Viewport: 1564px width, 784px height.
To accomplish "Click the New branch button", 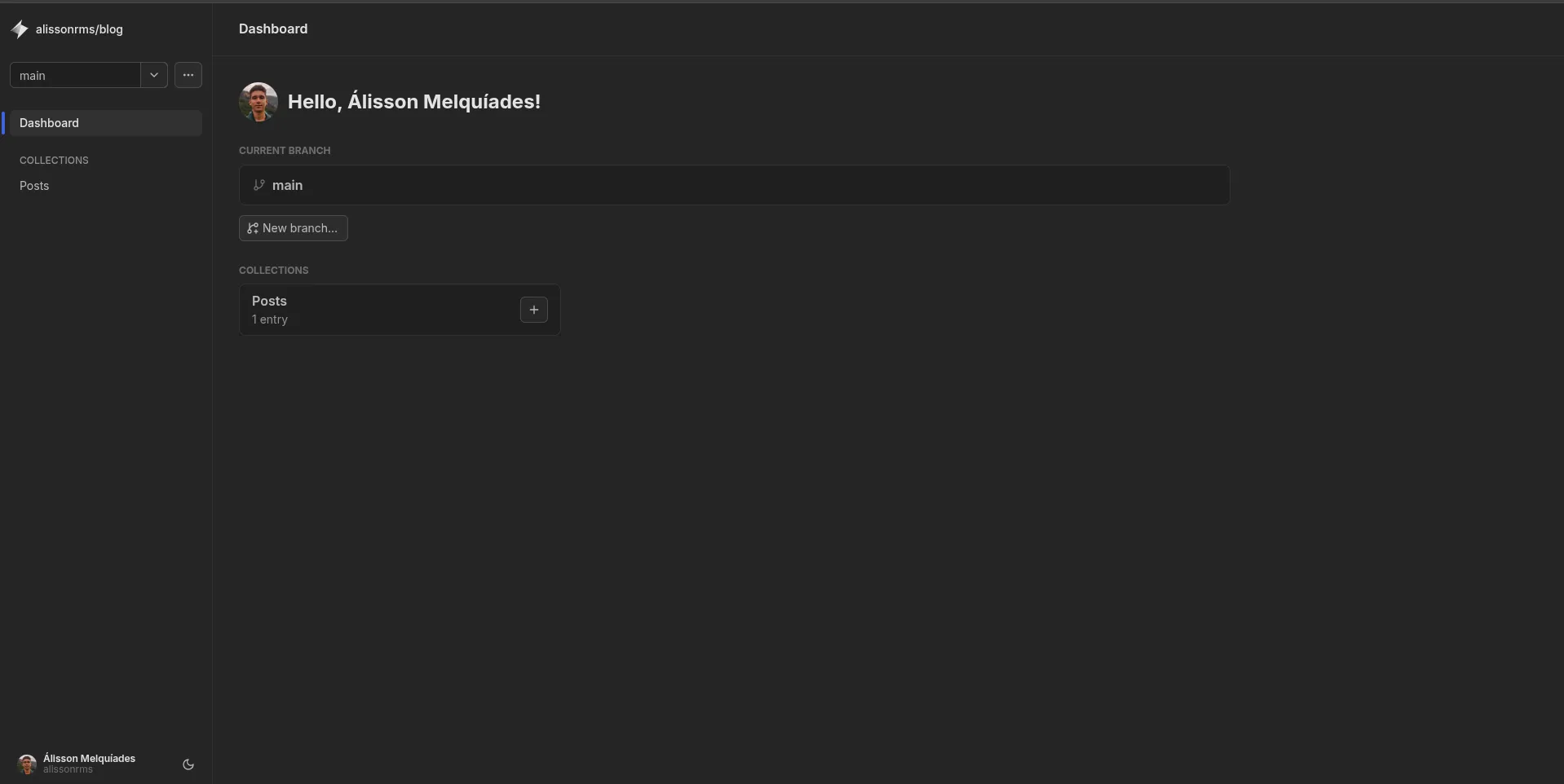I will 294,228.
